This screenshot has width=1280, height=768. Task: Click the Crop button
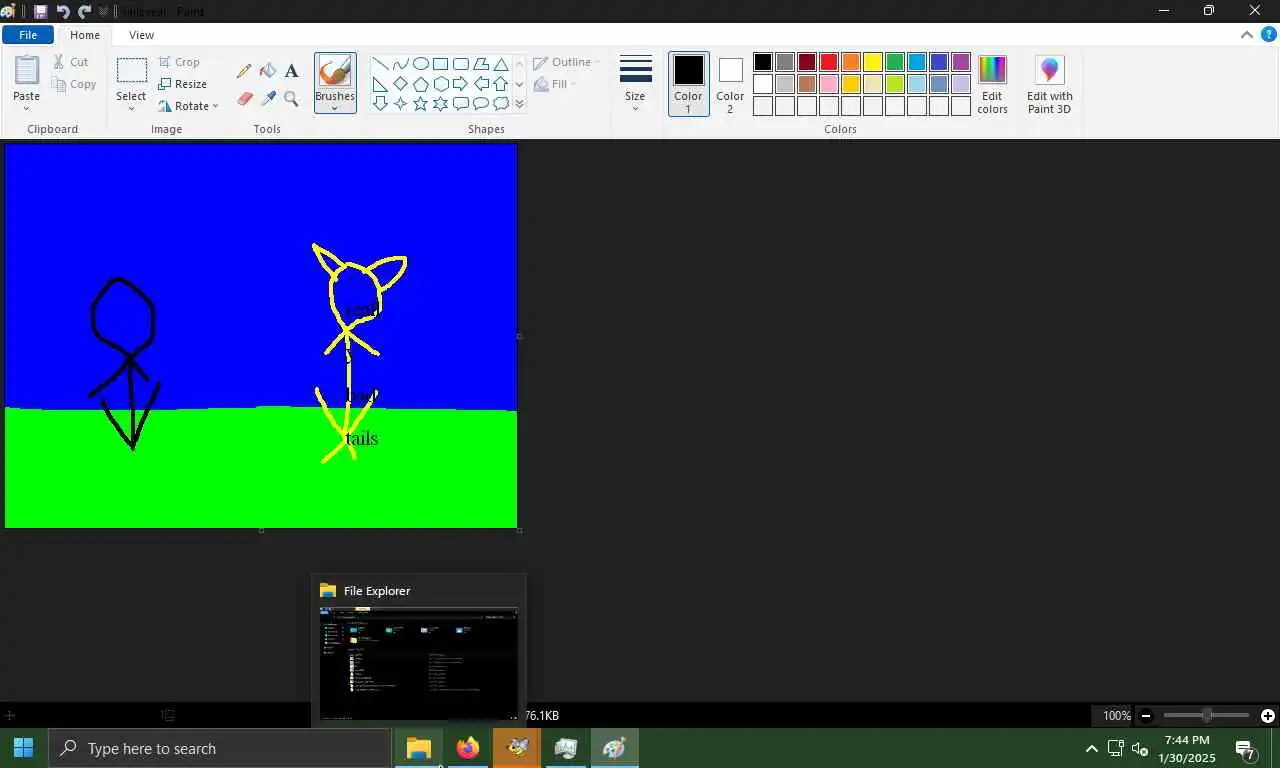[179, 62]
